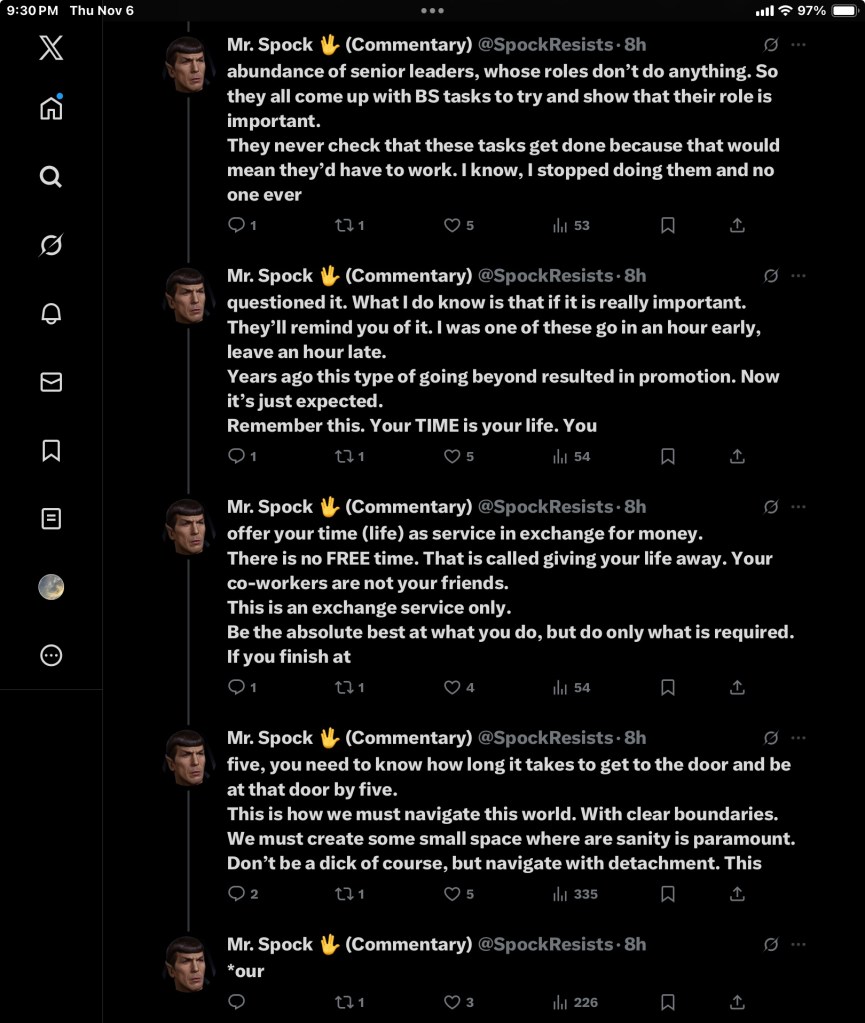This screenshot has width=865, height=1023.
Task: Bookmark the post ending "If you finish at"
Action: (x=668, y=688)
